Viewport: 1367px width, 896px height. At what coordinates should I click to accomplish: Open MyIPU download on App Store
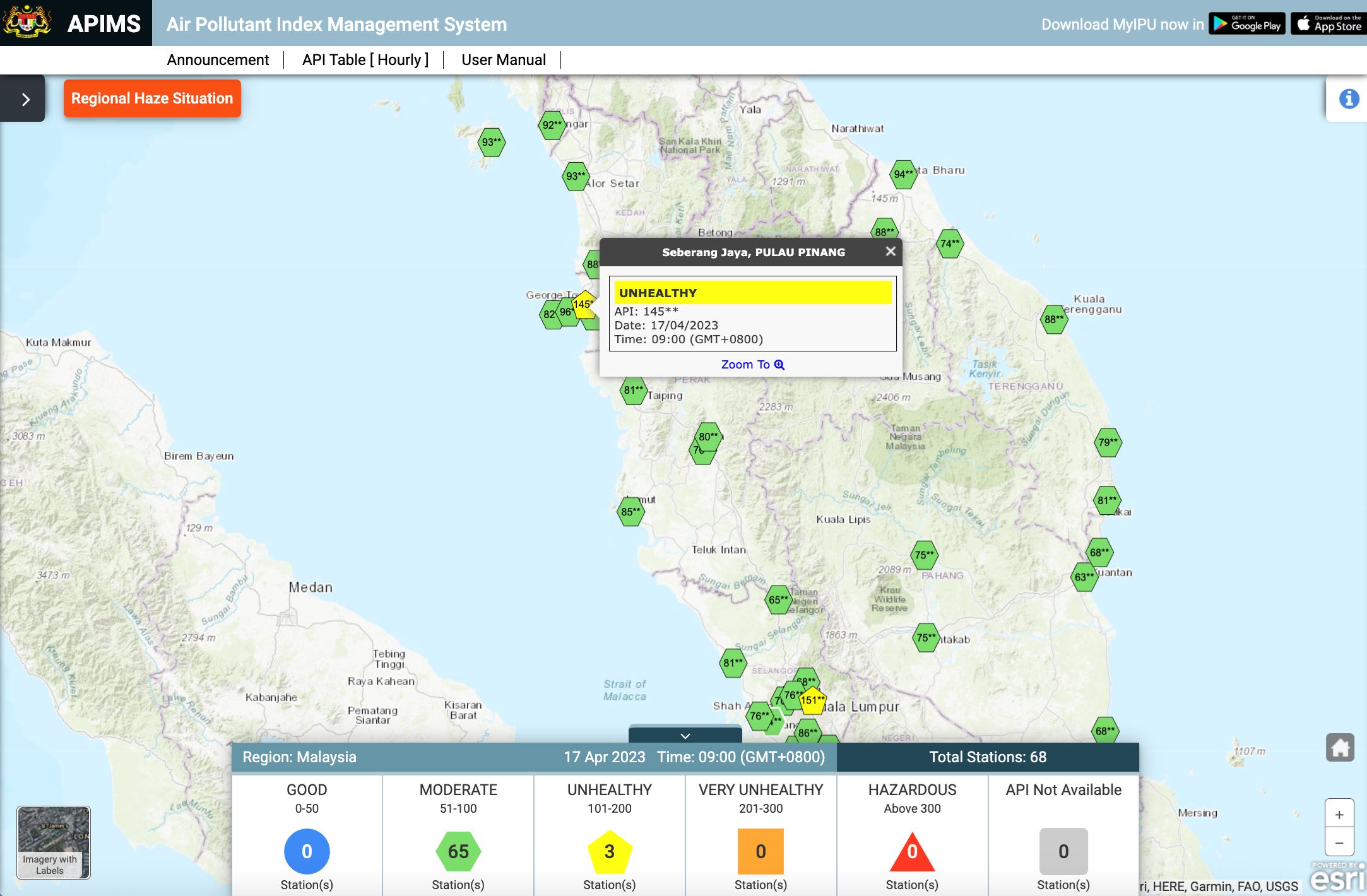click(x=1328, y=25)
